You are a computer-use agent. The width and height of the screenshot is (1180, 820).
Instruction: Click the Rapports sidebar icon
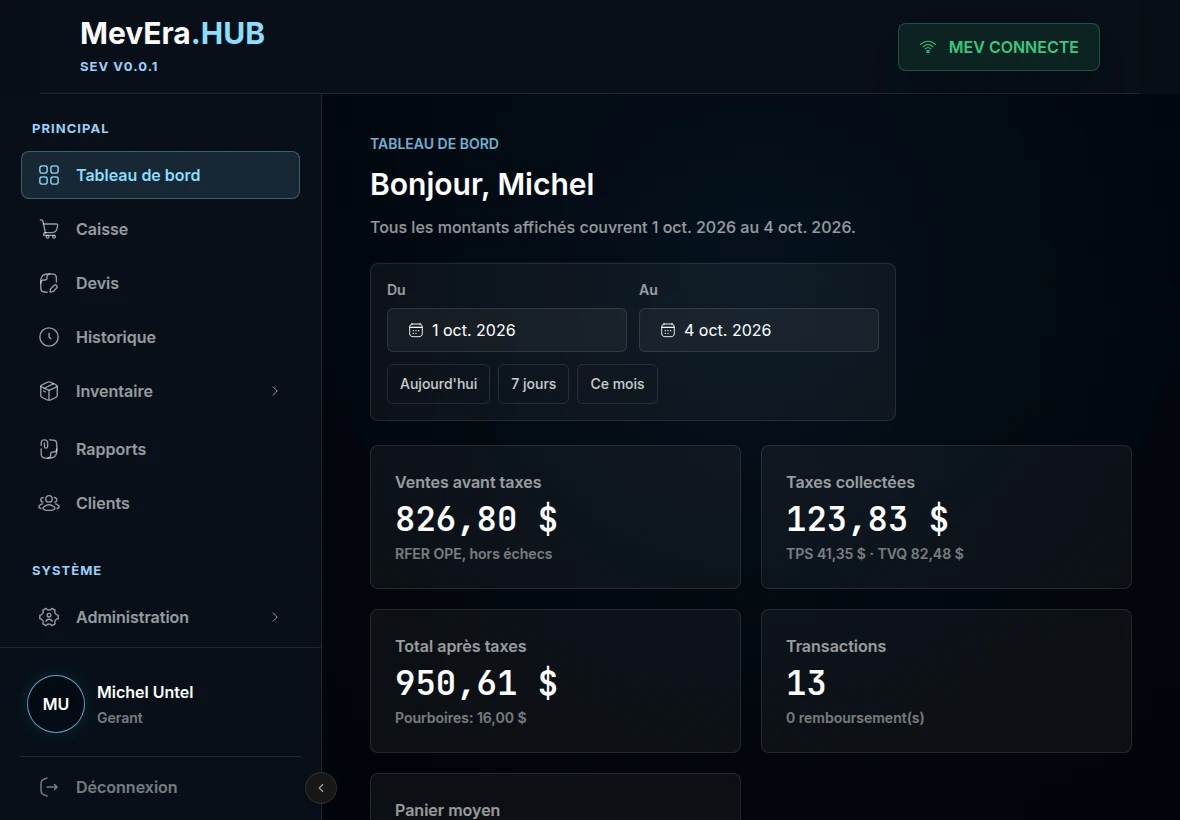tap(49, 449)
